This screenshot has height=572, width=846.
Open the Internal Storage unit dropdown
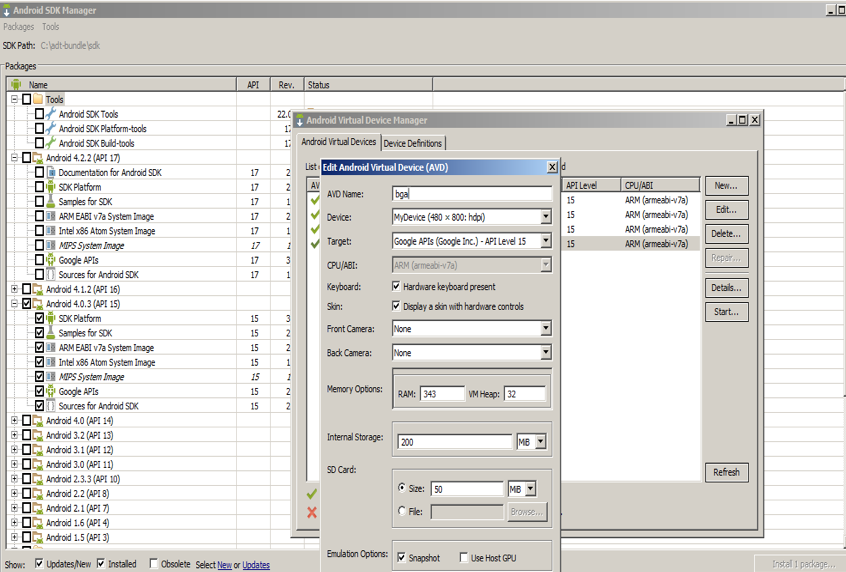point(541,442)
